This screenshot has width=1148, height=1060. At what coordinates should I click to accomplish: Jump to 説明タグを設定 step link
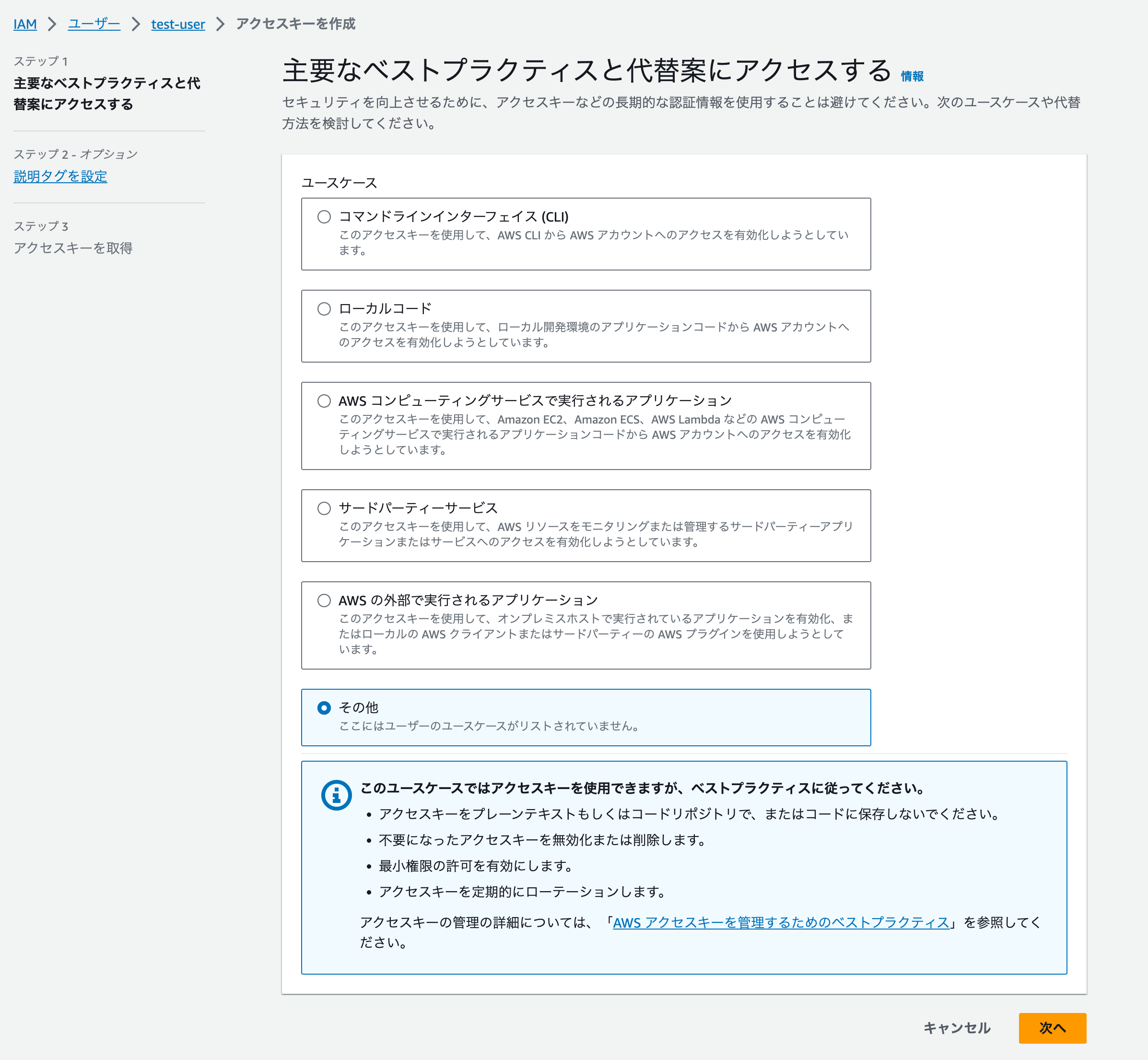pyautogui.click(x=60, y=176)
